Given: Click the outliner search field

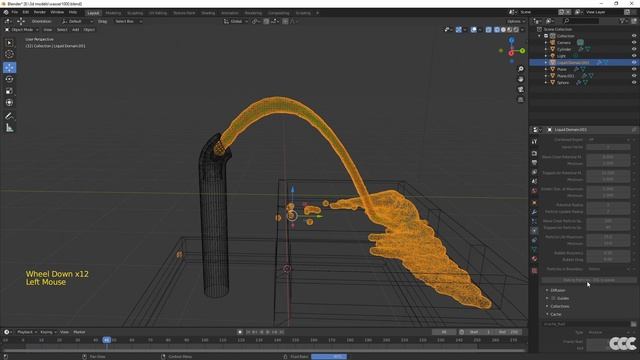Looking at the screenshot, I should (x=581, y=21).
